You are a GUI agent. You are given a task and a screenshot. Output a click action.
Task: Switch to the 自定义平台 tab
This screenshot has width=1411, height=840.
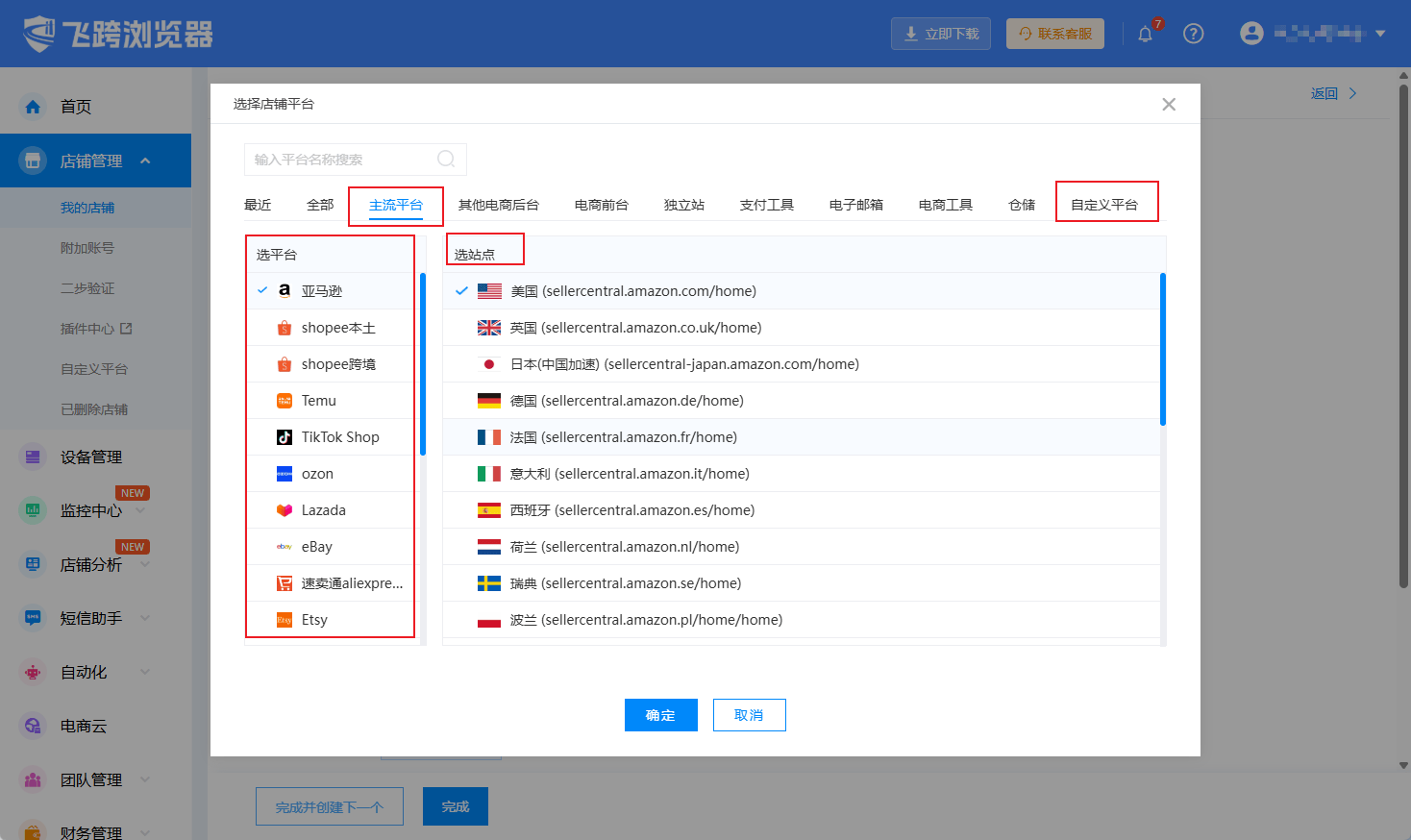[x=1103, y=205]
